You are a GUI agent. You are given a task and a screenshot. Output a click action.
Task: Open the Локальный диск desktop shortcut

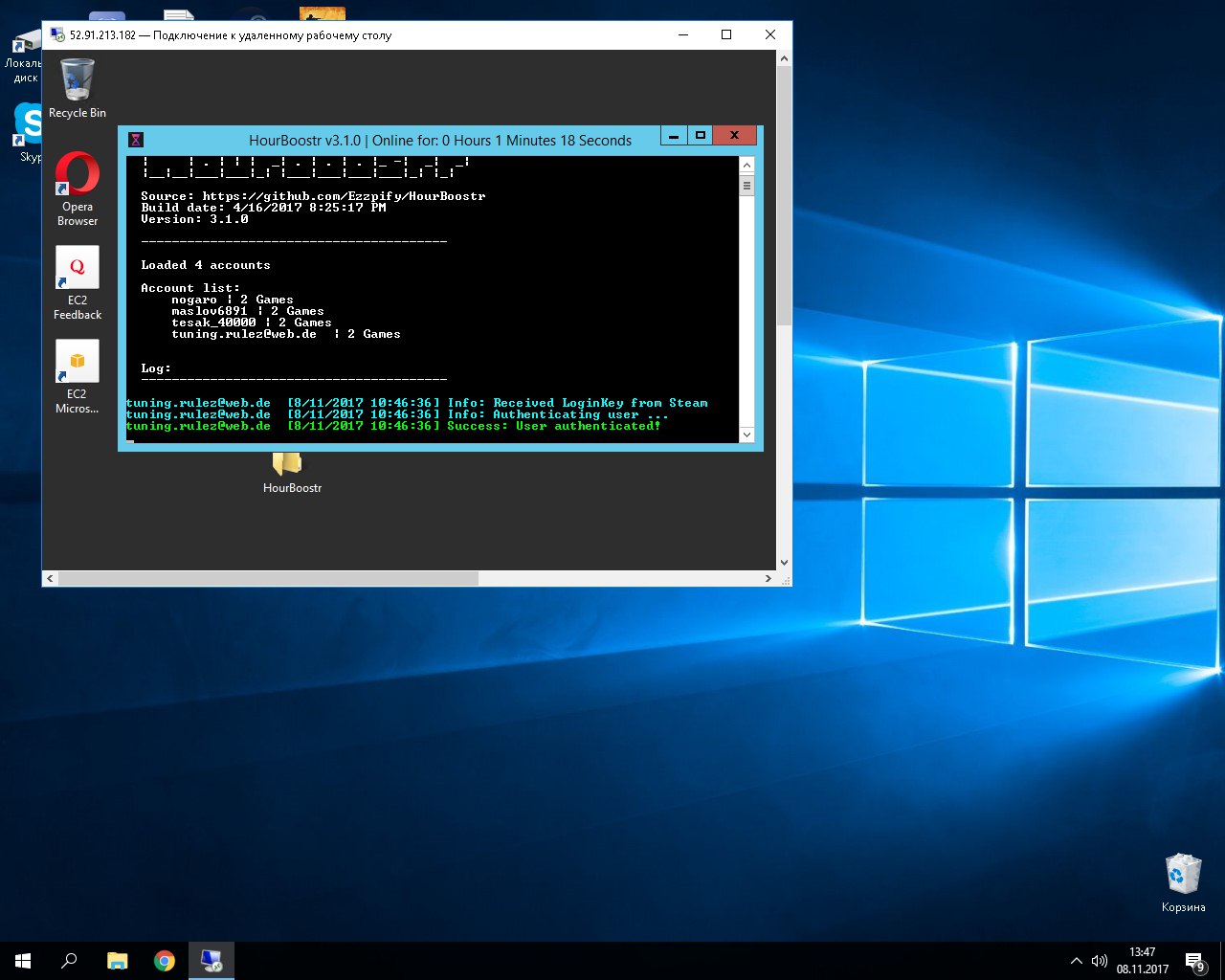(x=23, y=57)
